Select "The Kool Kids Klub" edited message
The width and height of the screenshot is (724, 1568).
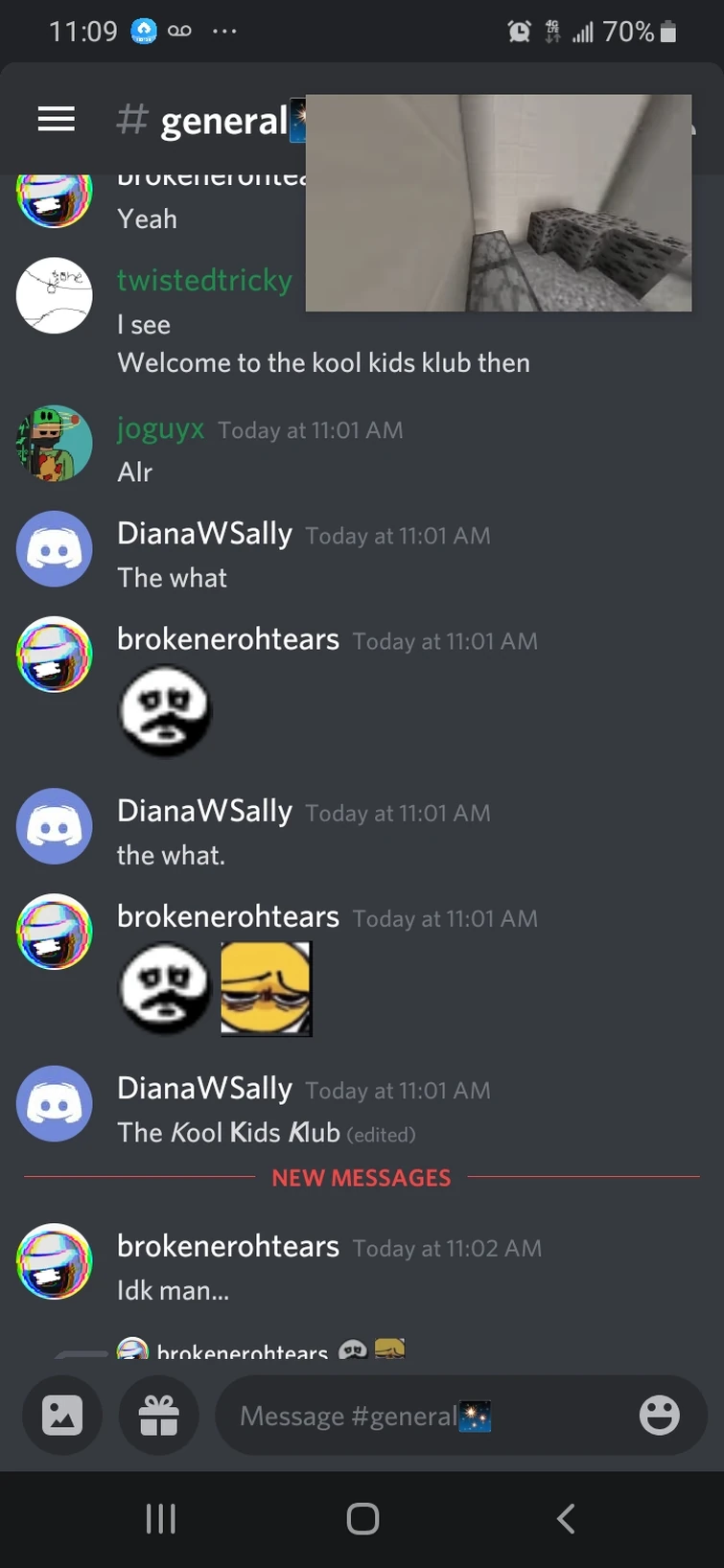(228, 1132)
